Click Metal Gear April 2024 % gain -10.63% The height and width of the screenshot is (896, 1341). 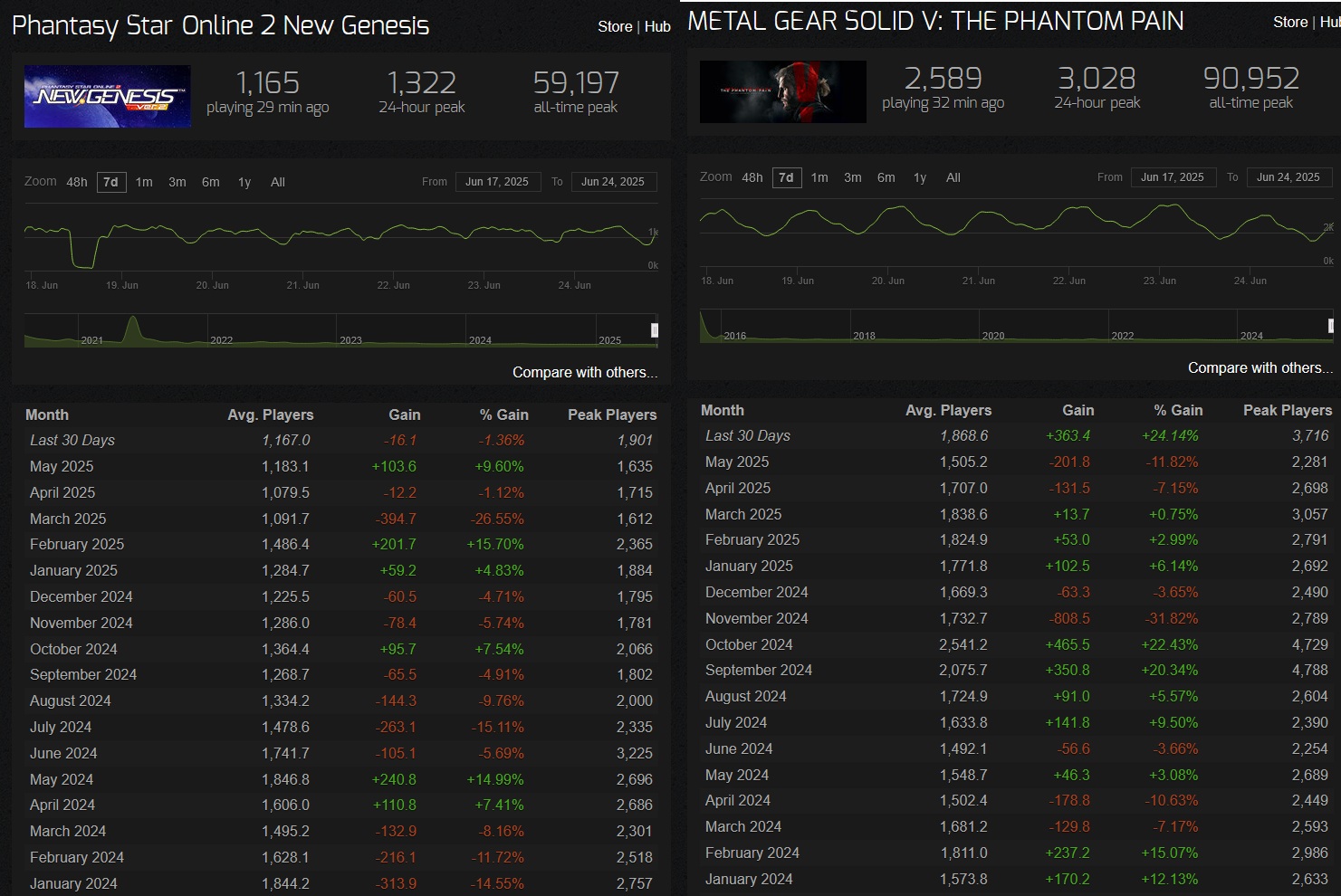1172,800
